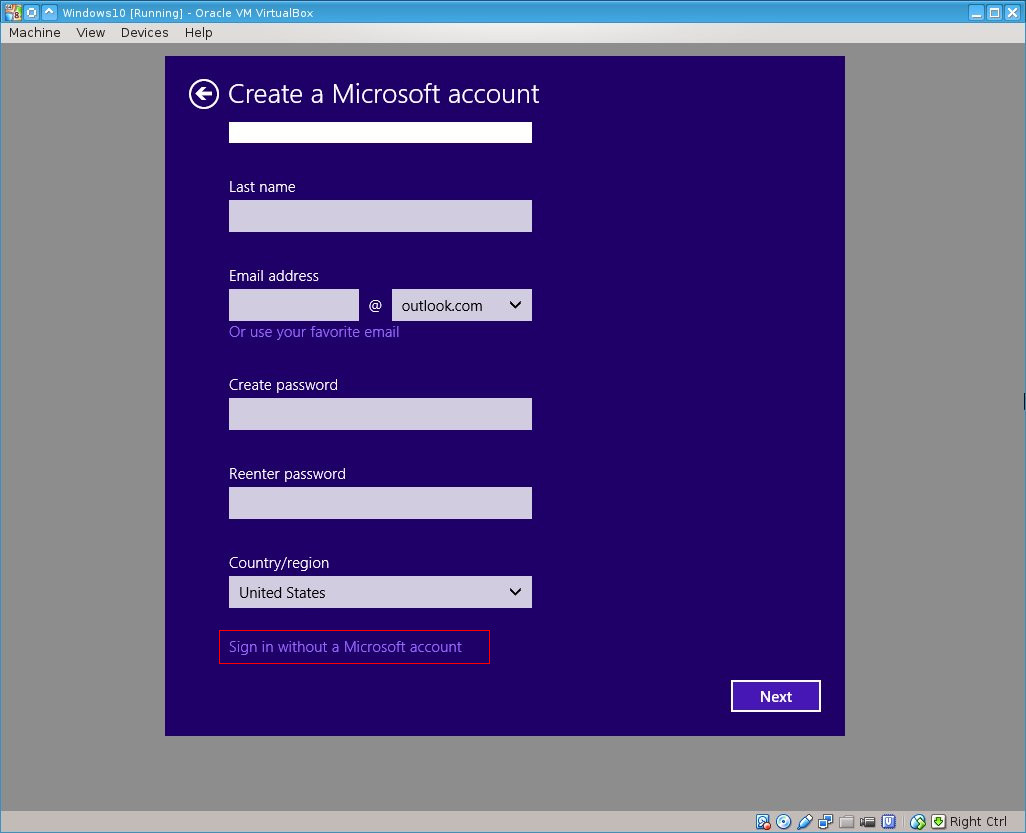
Task: Click the VirtualBox window icon in title bar
Action: 12,12
